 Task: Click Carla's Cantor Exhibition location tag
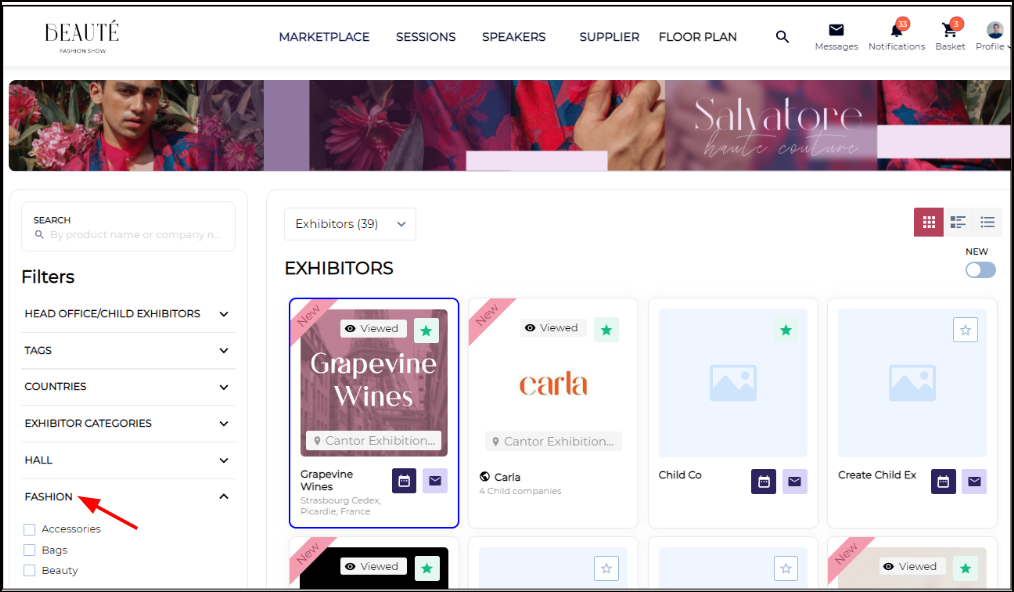pos(554,441)
